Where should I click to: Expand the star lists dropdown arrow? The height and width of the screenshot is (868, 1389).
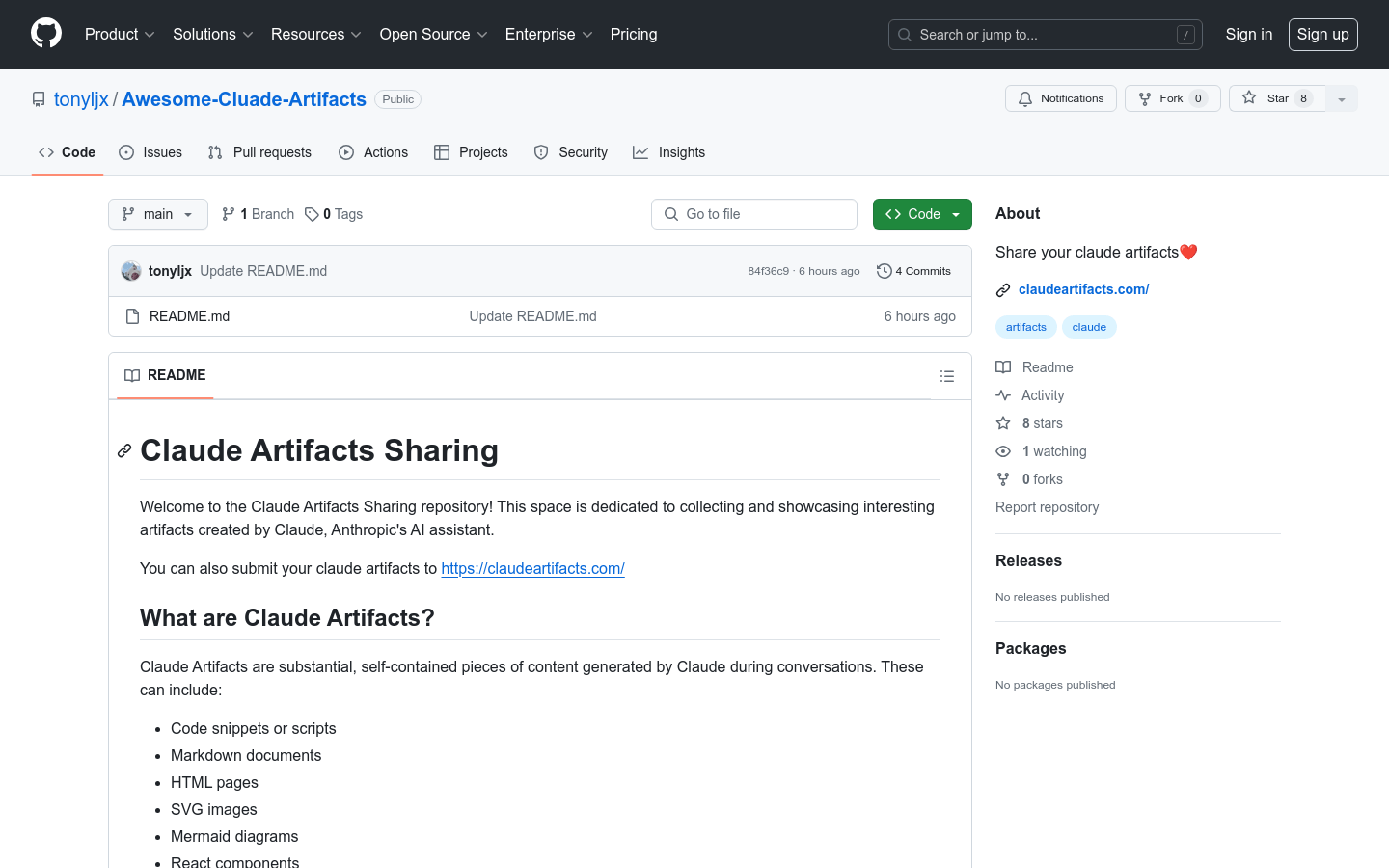(x=1342, y=98)
